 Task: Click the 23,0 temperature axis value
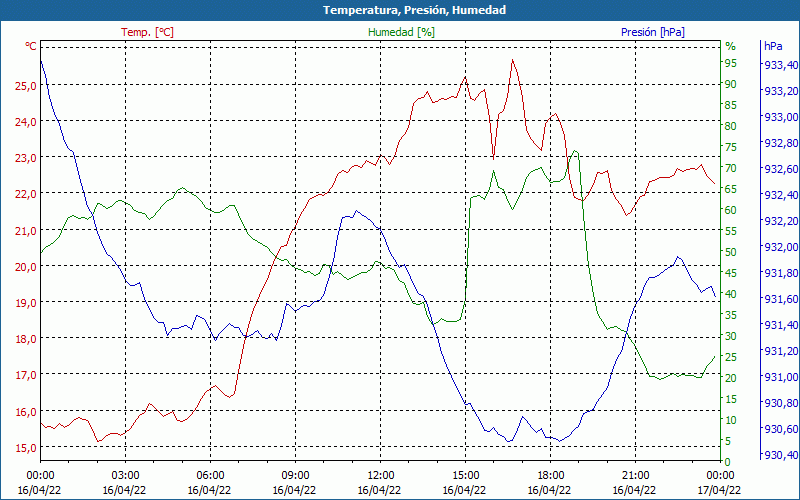point(26,158)
